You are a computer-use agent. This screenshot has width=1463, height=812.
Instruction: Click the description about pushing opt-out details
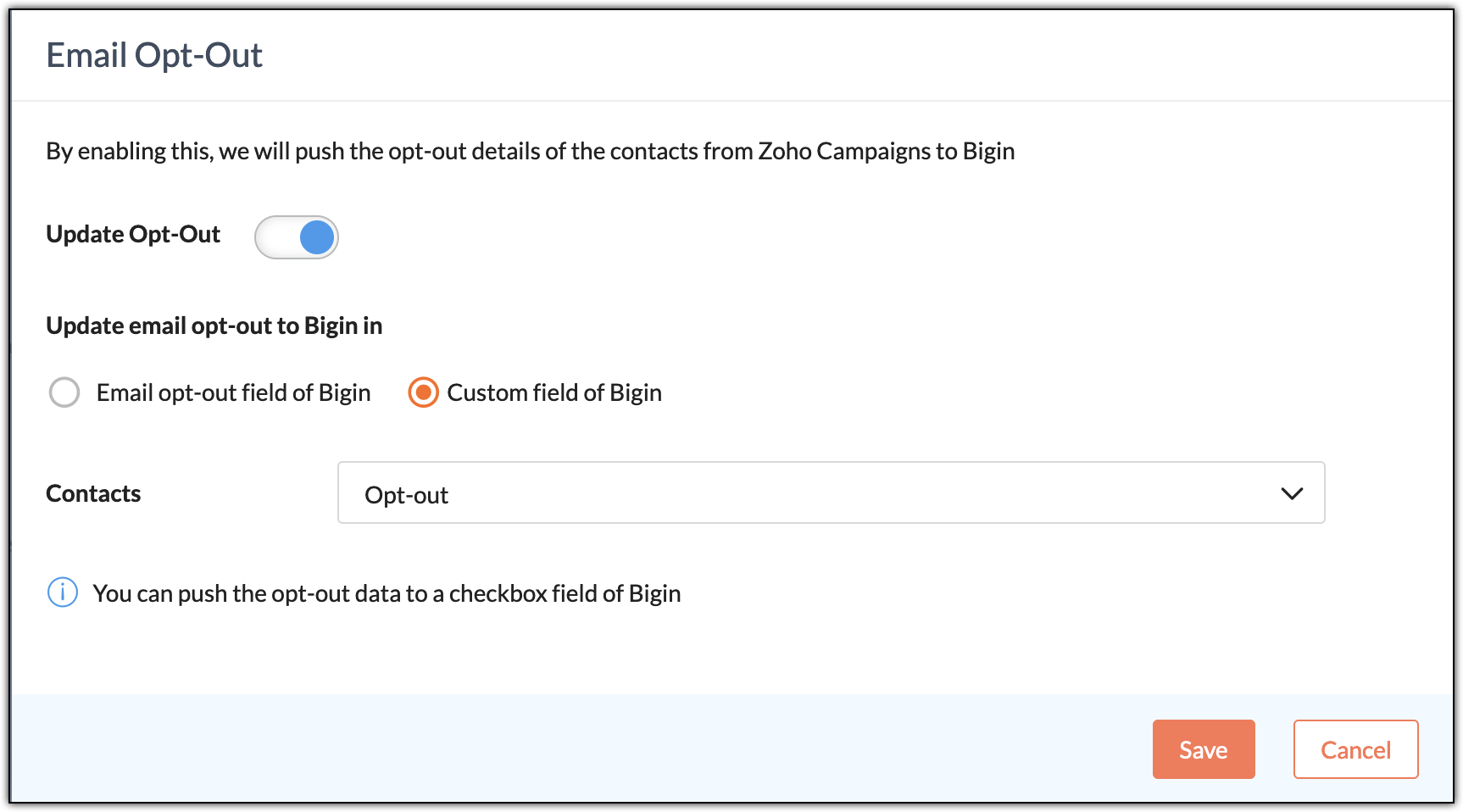click(530, 151)
